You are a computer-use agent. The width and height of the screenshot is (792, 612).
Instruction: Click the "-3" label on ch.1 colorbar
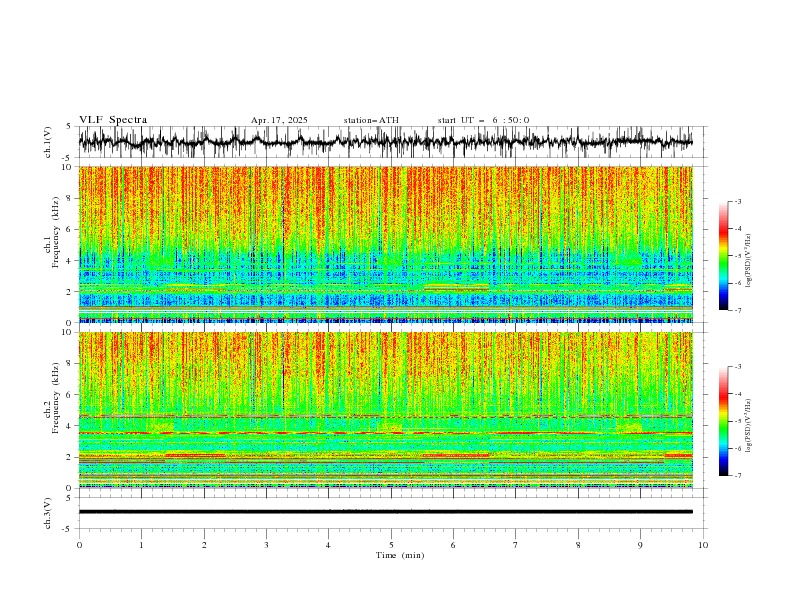tap(737, 201)
